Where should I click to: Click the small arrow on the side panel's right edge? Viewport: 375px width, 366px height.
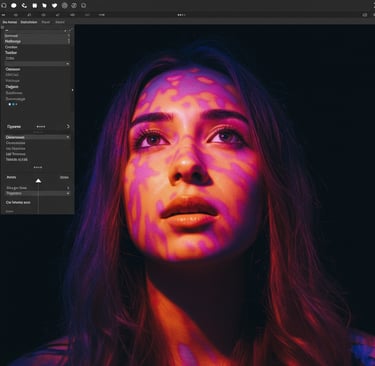coord(72,90)
